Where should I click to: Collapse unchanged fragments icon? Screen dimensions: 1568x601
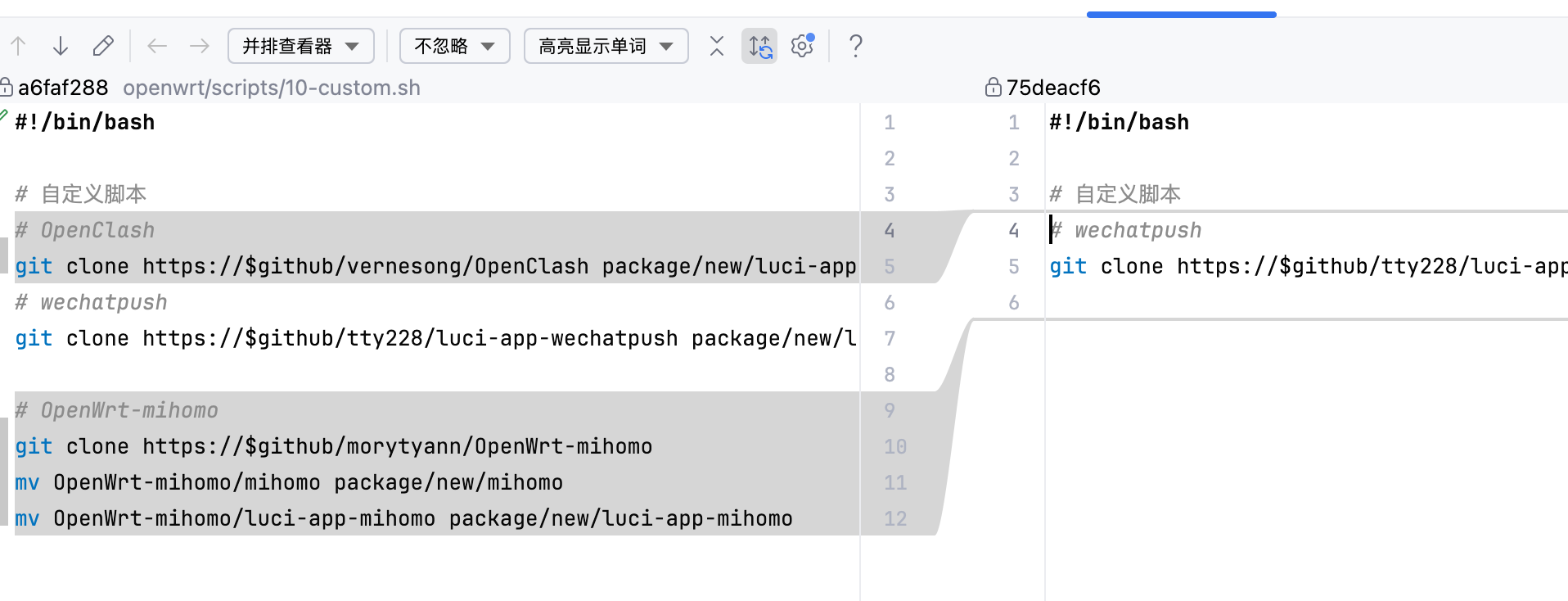click(x=717, y=46)
